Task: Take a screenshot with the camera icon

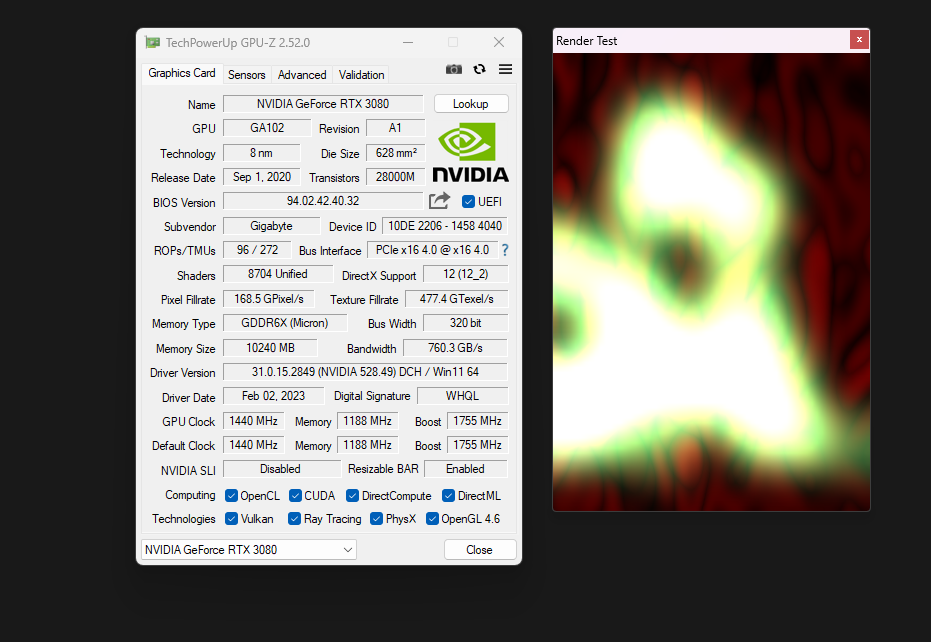Action: (x=454, y=69)
